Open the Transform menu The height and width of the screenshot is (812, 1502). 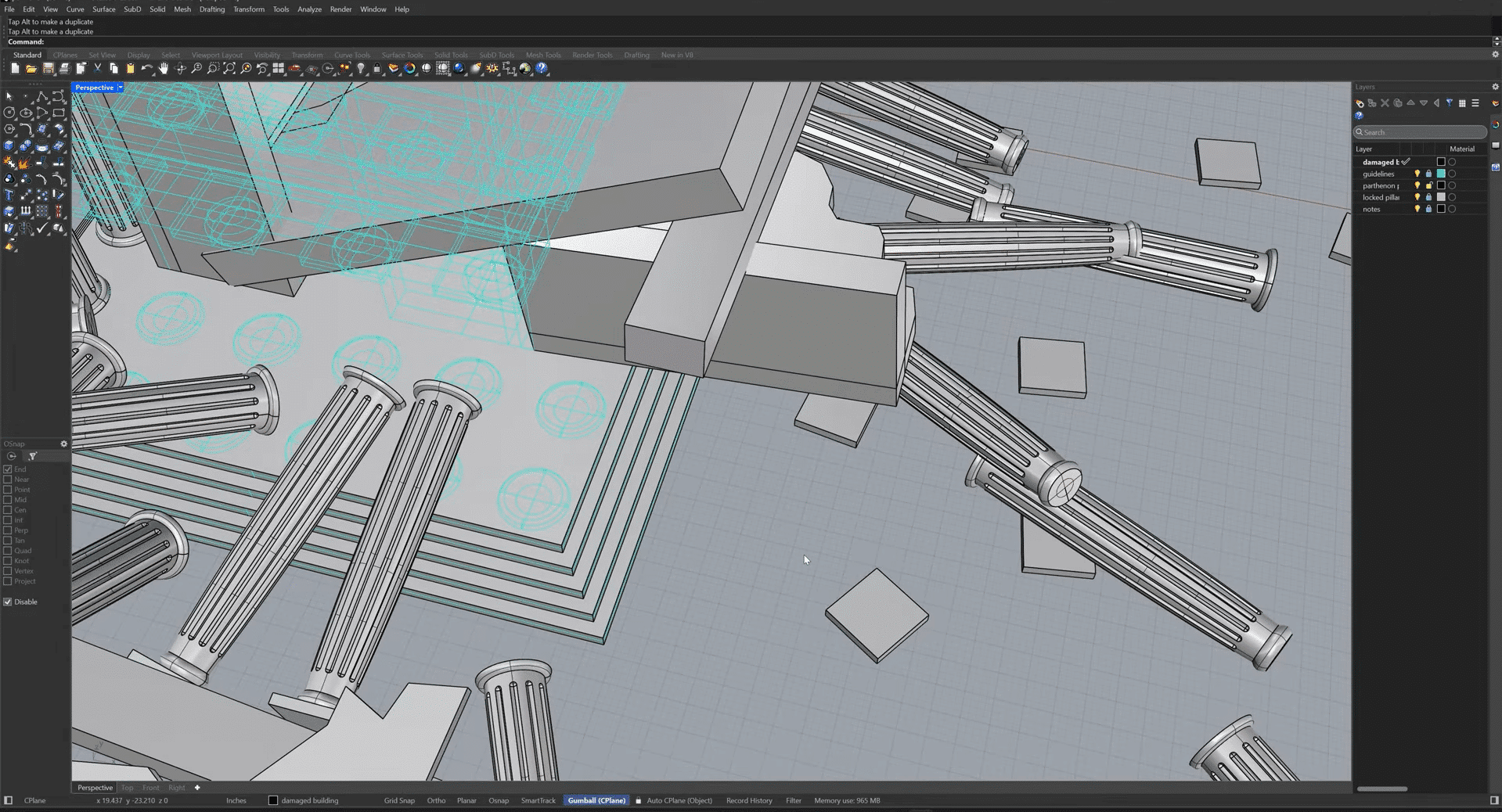(248, 9)
